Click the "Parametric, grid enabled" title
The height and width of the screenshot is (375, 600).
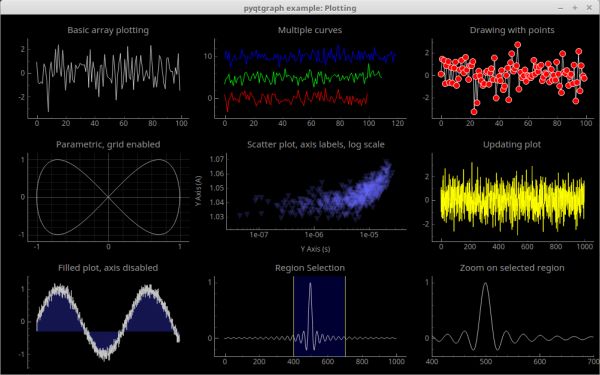(108, 145)
